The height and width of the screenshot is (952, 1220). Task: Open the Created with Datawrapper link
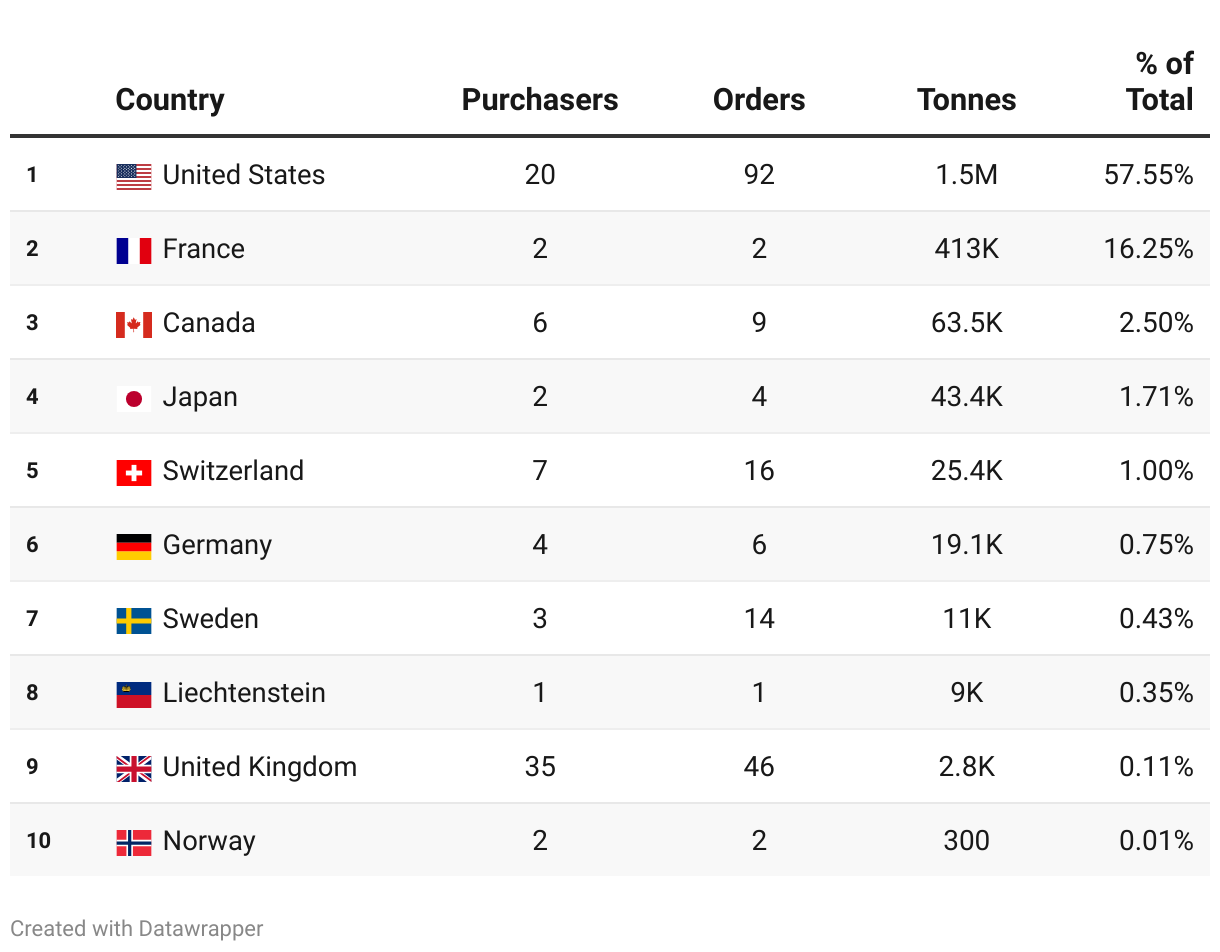coord(137,929)
